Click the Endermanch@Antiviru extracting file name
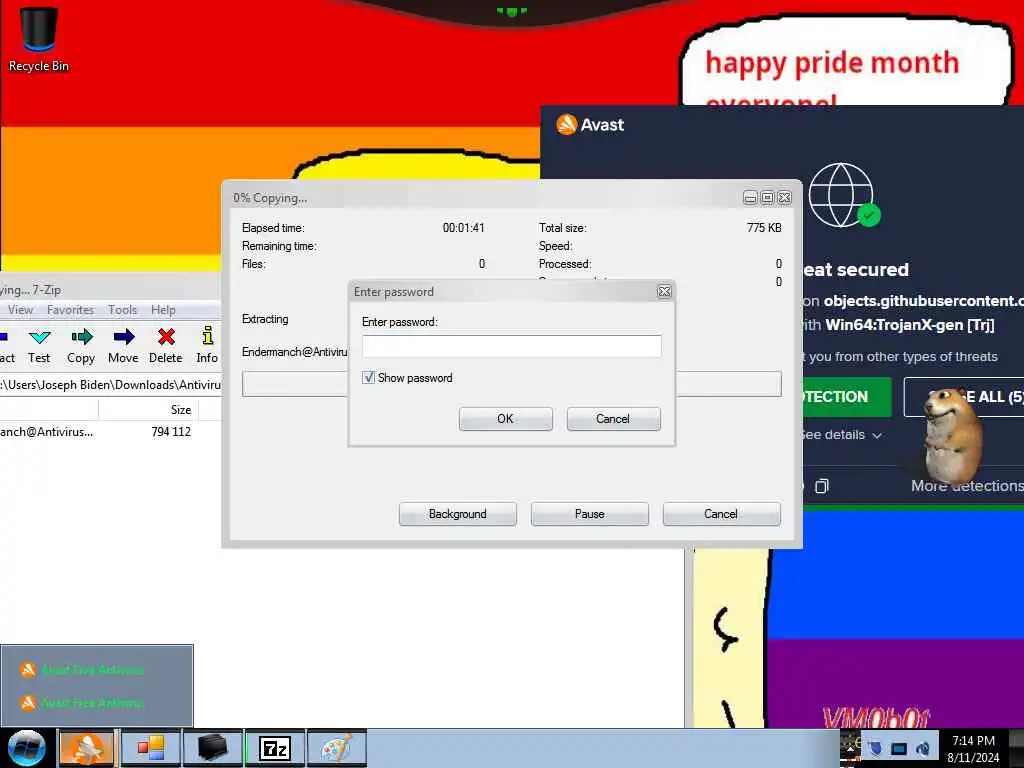Image resolution: width=1024 pixels, height=768 pixels. [295, 352]
